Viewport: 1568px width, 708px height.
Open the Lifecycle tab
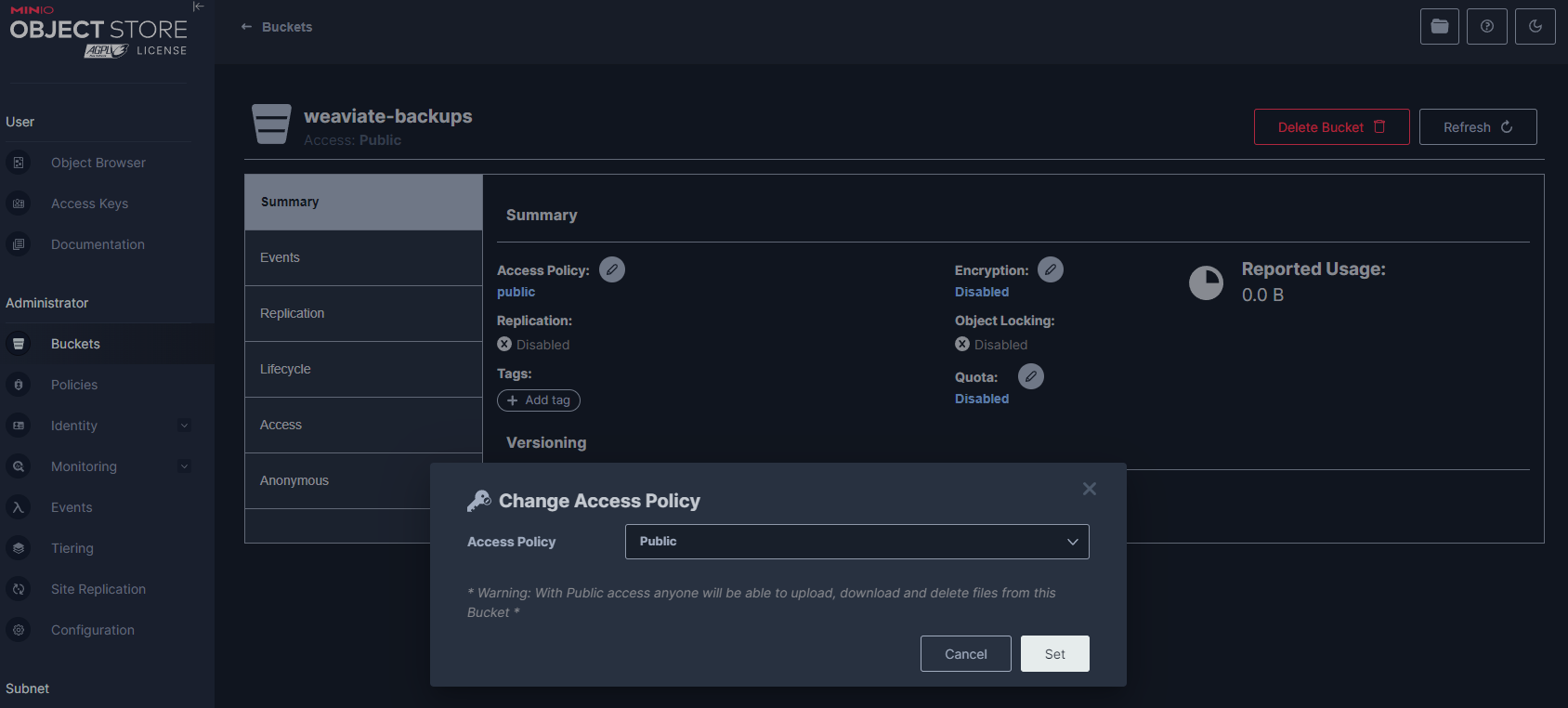[x=363, y=369]
